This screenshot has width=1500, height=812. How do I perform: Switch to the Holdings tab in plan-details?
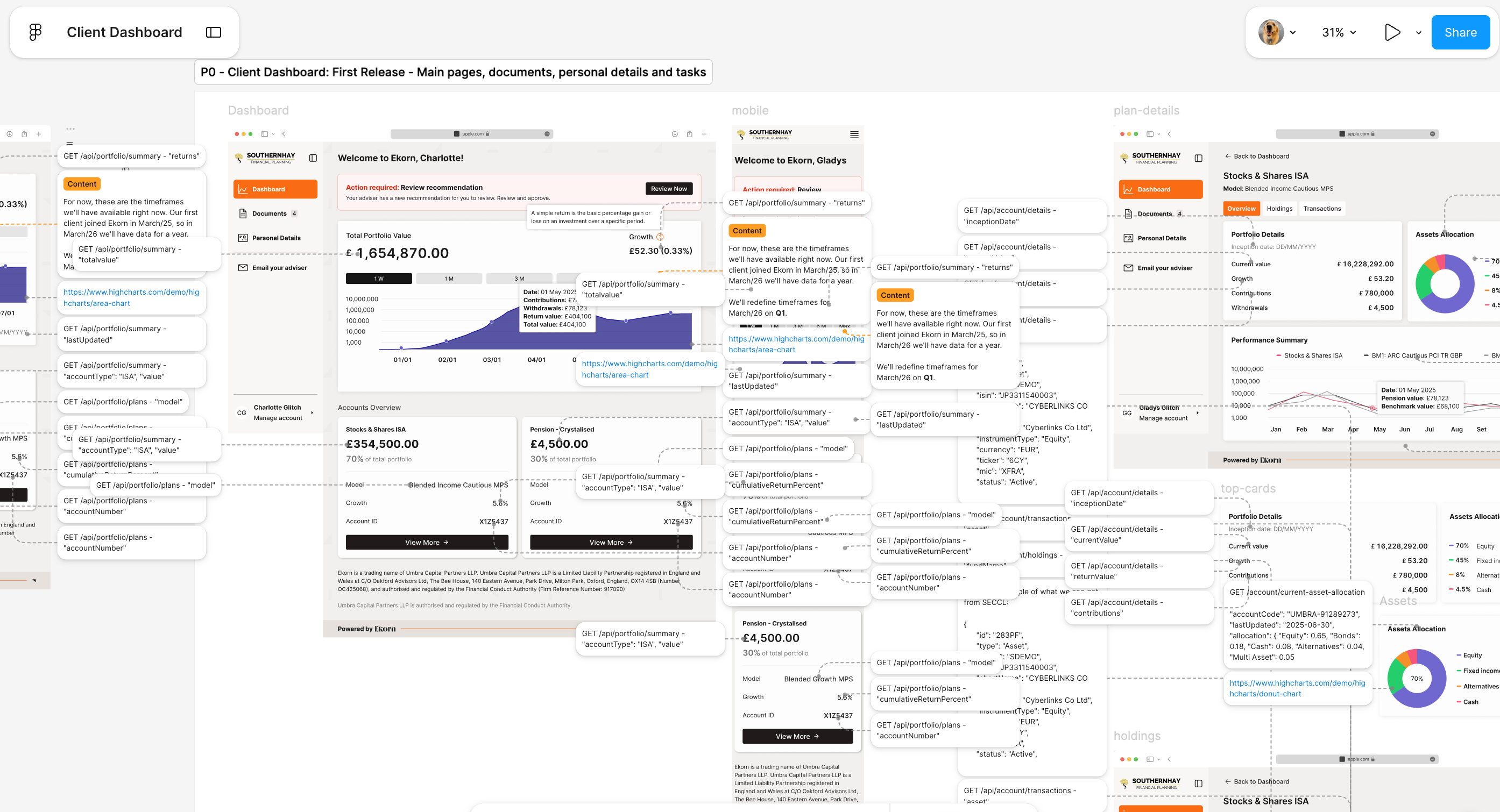[x=1279, y=209]
